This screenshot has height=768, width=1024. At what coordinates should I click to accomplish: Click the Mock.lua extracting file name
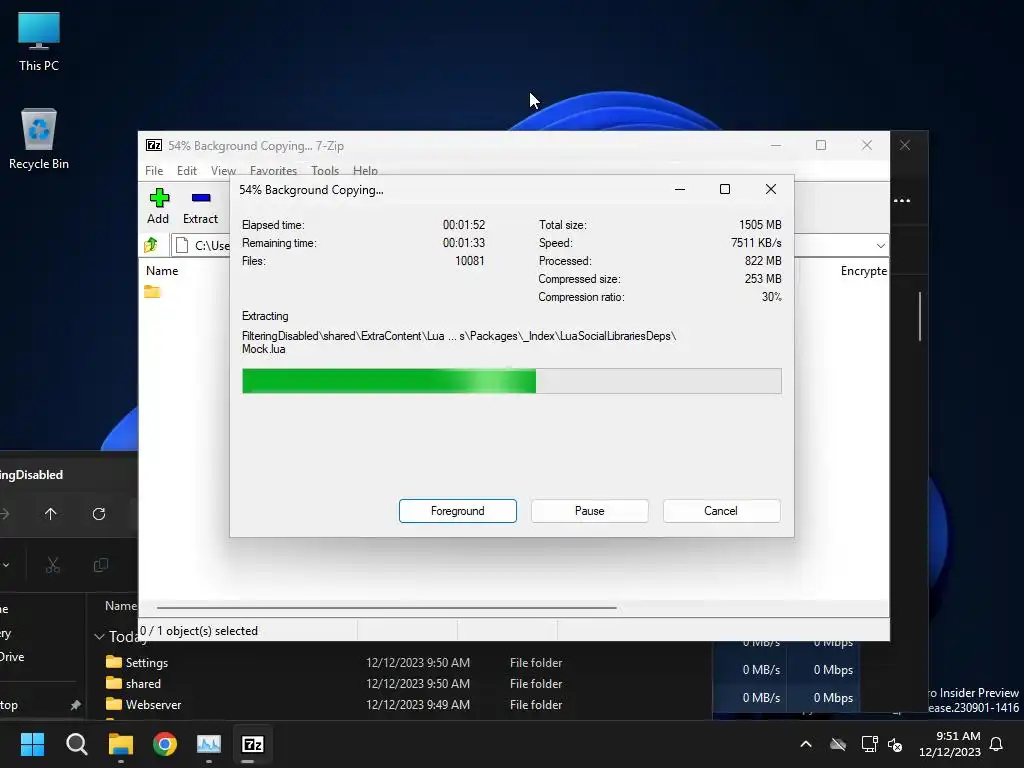pyautogui.click(x=264, y=349)
